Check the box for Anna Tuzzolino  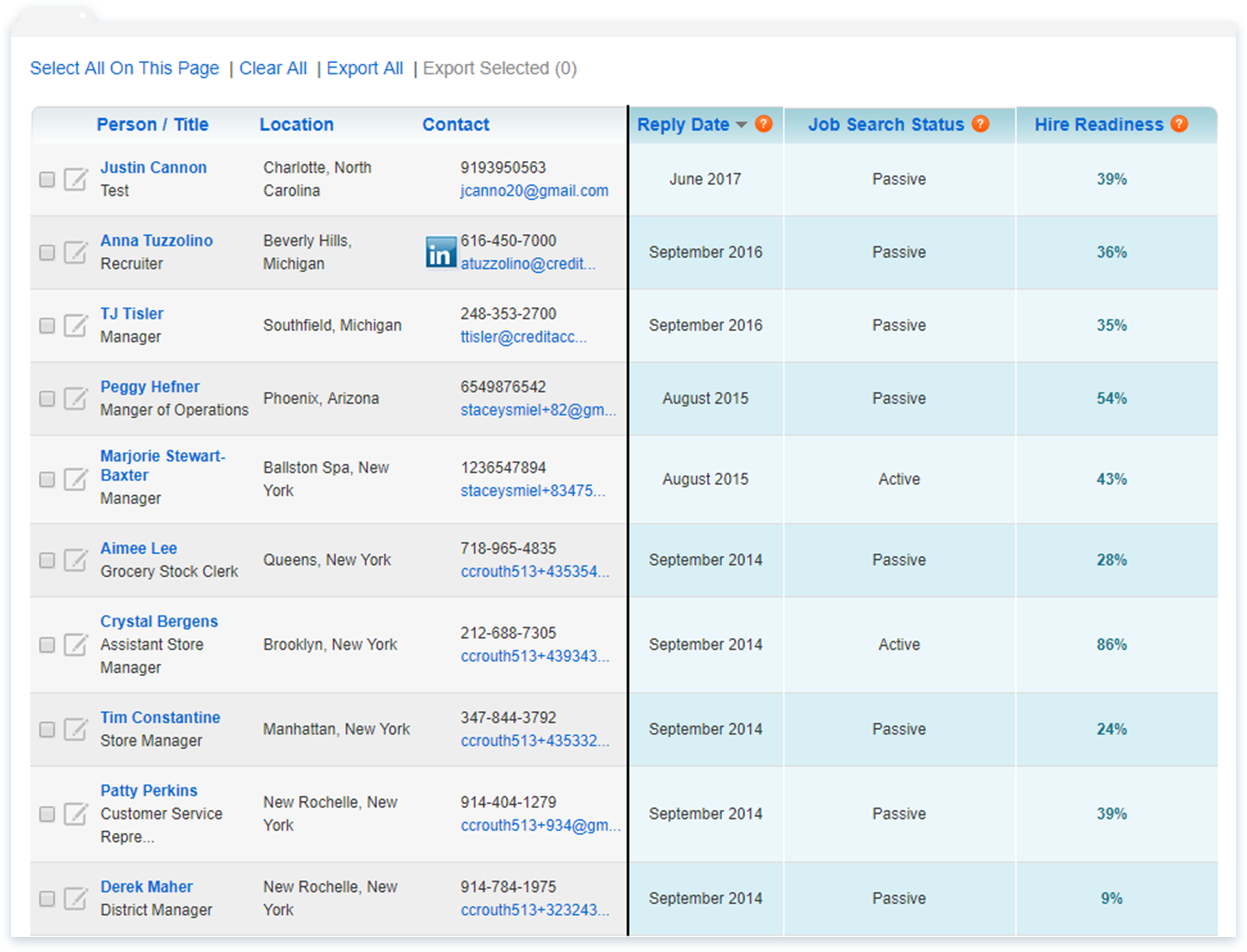point(47,252)
